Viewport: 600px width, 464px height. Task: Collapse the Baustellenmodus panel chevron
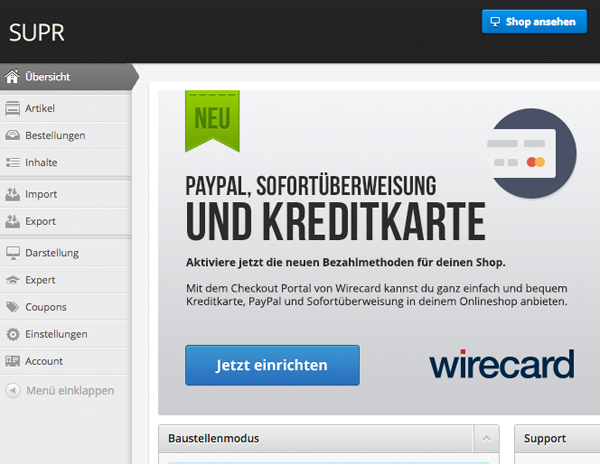point(486,438)
